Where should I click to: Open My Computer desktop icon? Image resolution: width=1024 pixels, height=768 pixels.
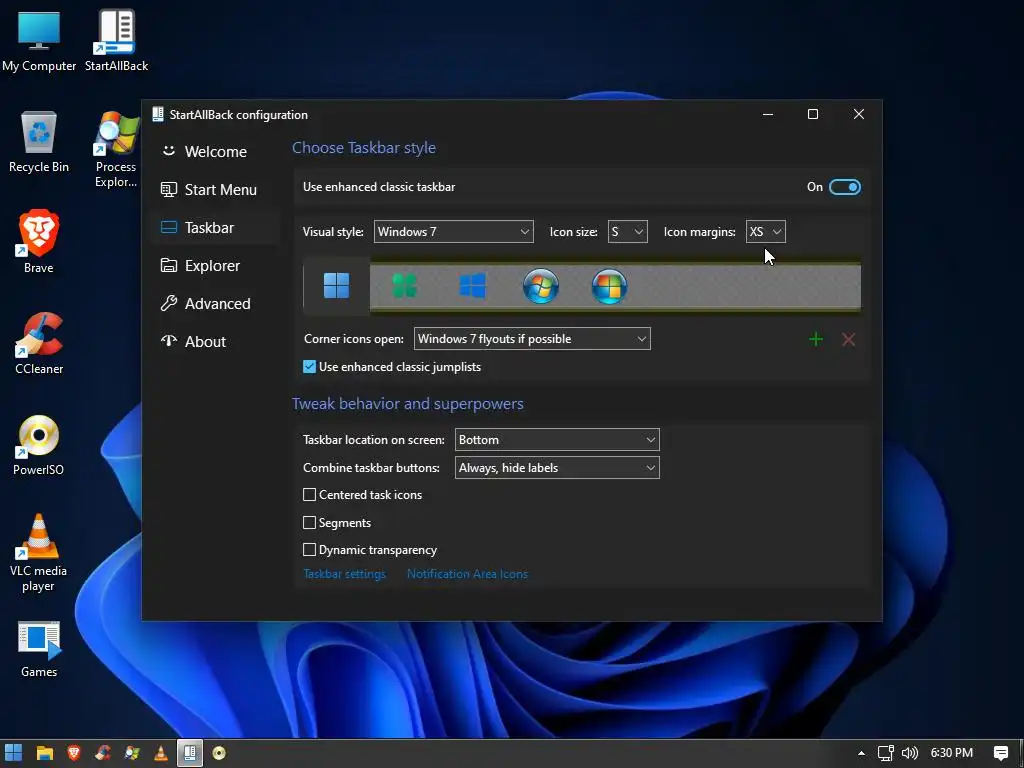pyautogui.click(x=39, y=40)
